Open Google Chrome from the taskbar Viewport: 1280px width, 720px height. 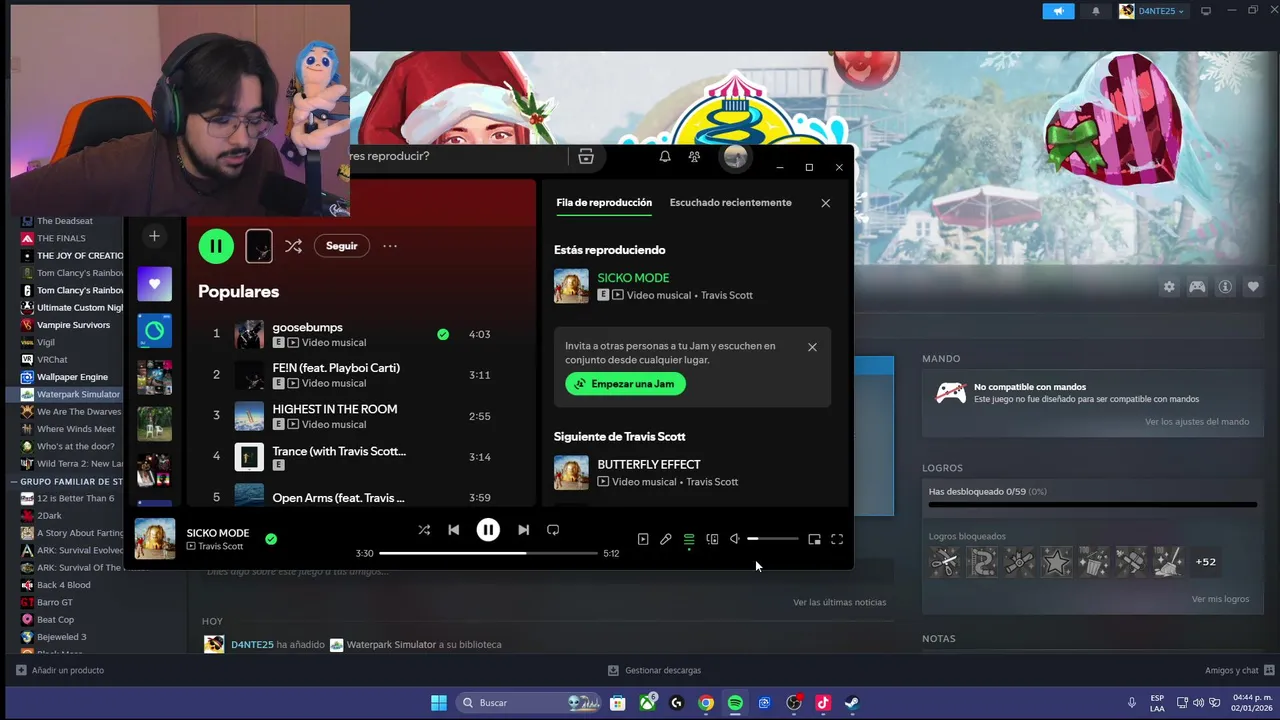706,703
